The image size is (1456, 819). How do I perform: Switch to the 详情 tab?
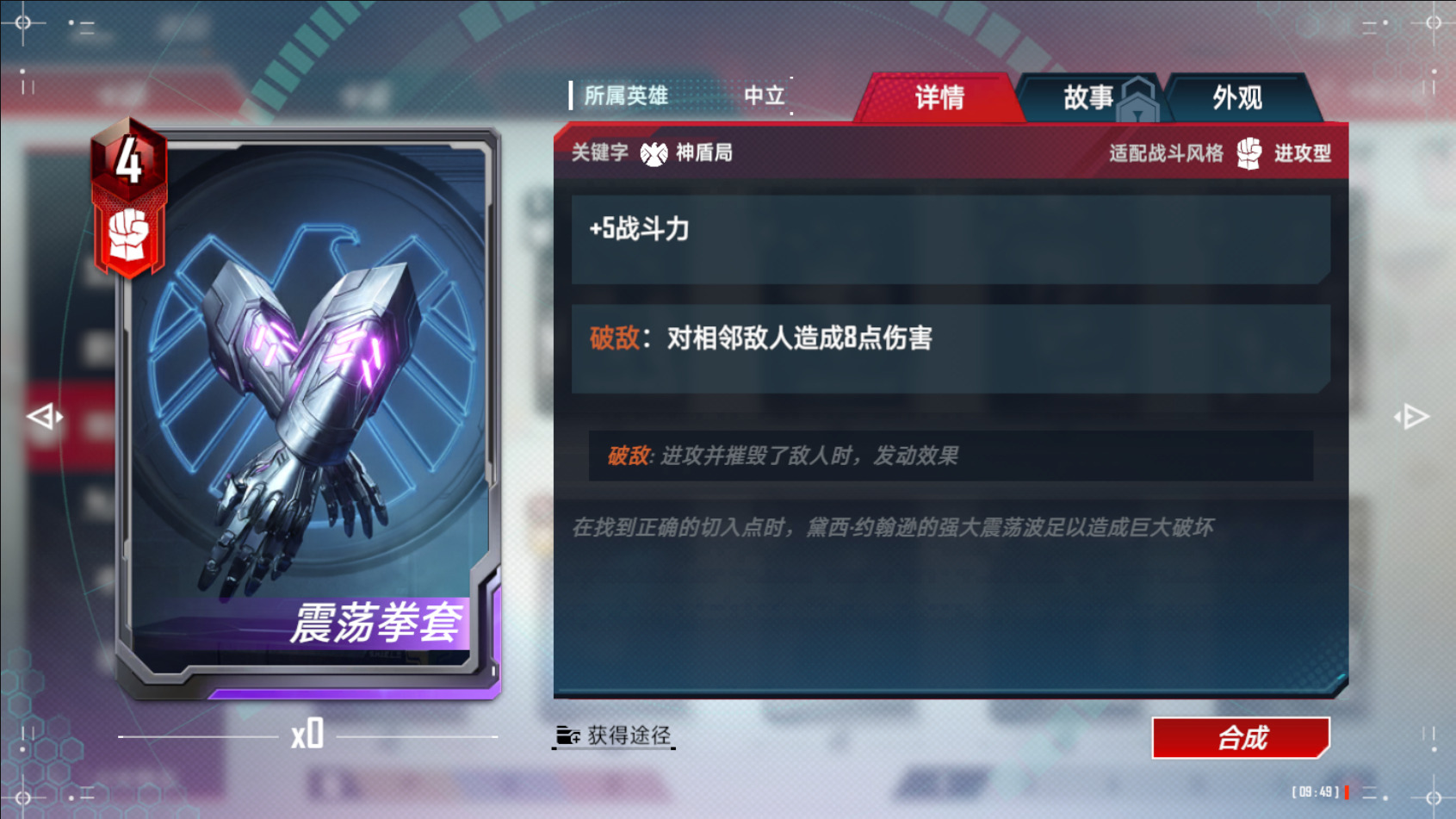(939, 97)
